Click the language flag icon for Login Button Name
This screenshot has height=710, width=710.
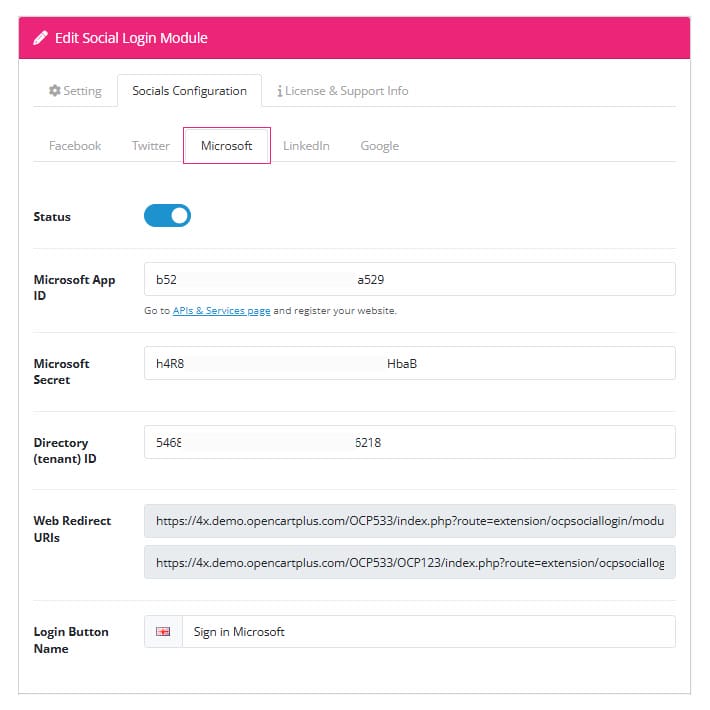163,632
